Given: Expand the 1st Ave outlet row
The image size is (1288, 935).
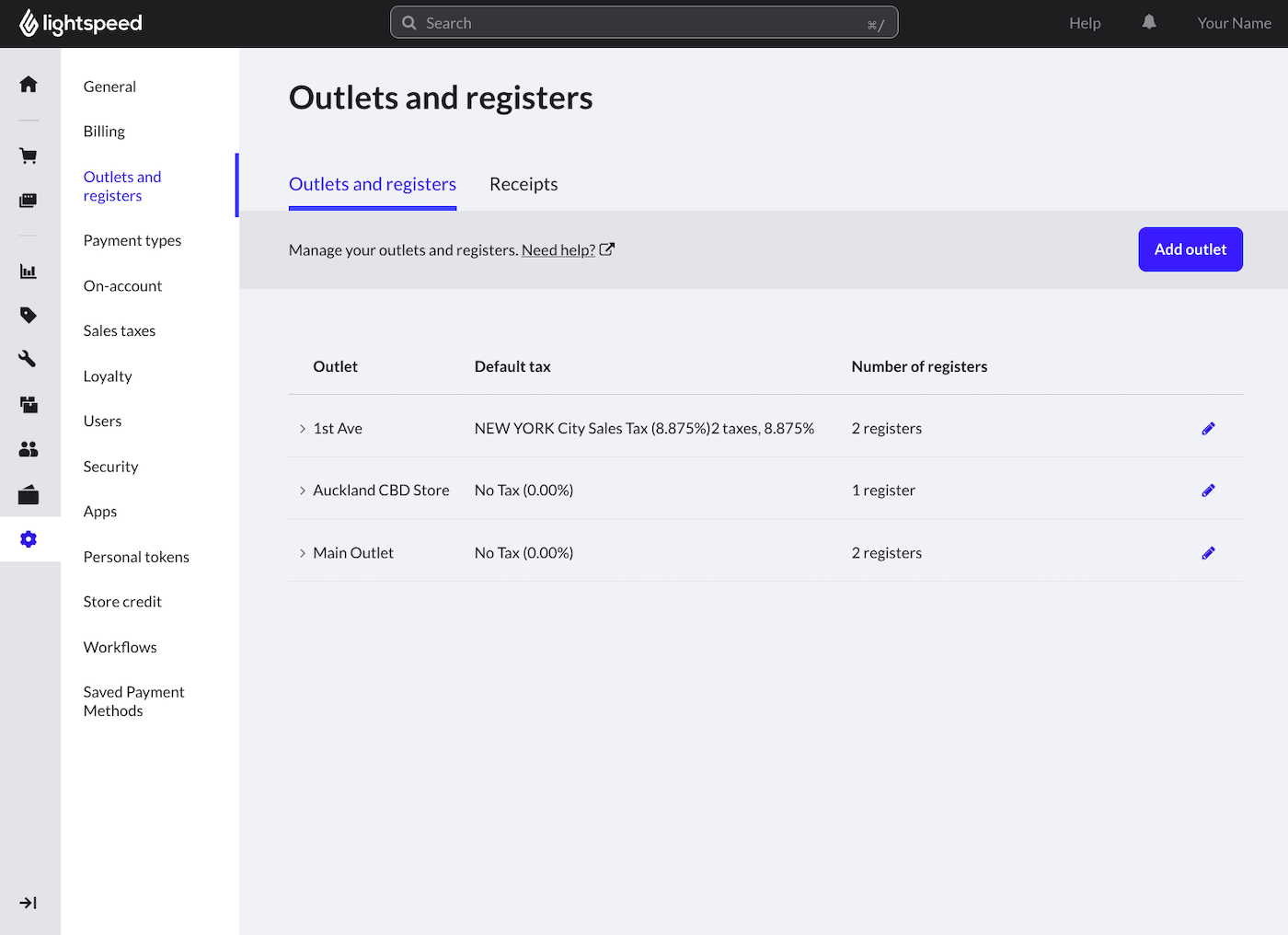Looking at the screenshot, I should coord(302,429).
